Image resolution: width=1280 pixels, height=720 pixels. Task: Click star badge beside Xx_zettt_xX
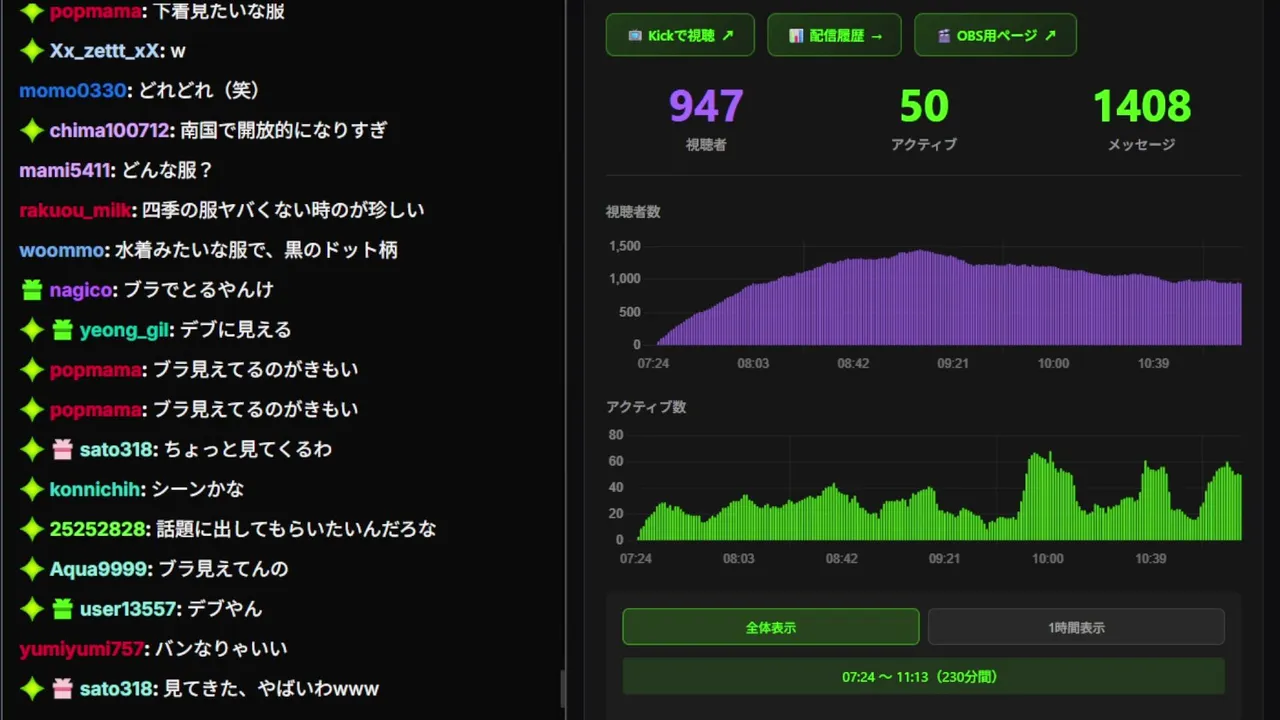tap(32, 51)
